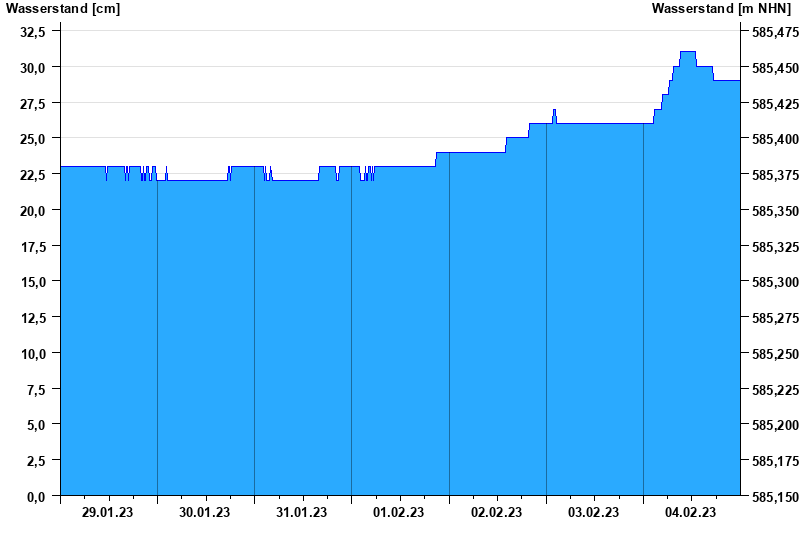Screen dimensions: 800x550
Task: Click the 585,400 label on right axis
Action: click(x=776, y=139)
